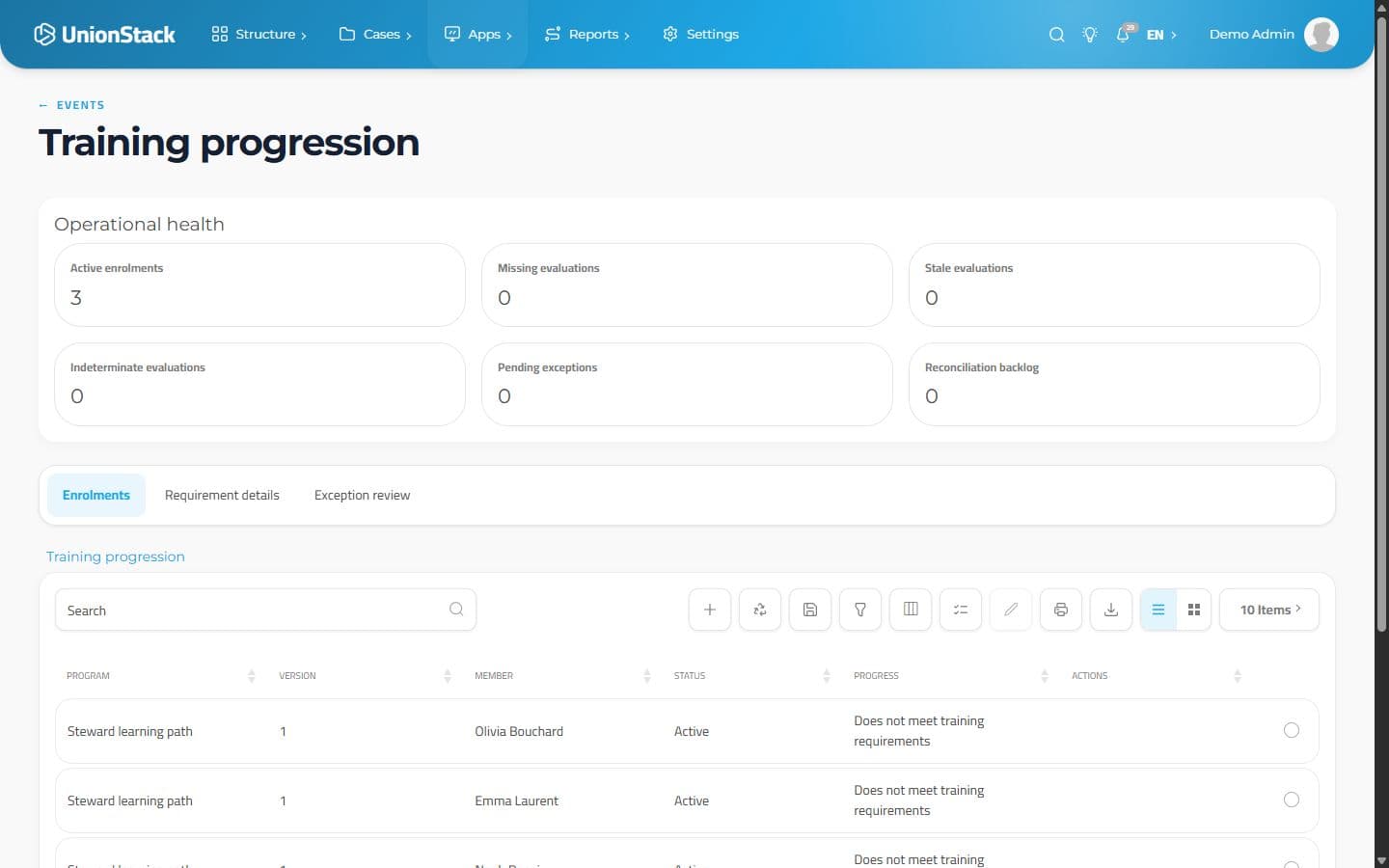Go back to Events
This screenshot has height=868, width=1389.
(x=71, y=105)
